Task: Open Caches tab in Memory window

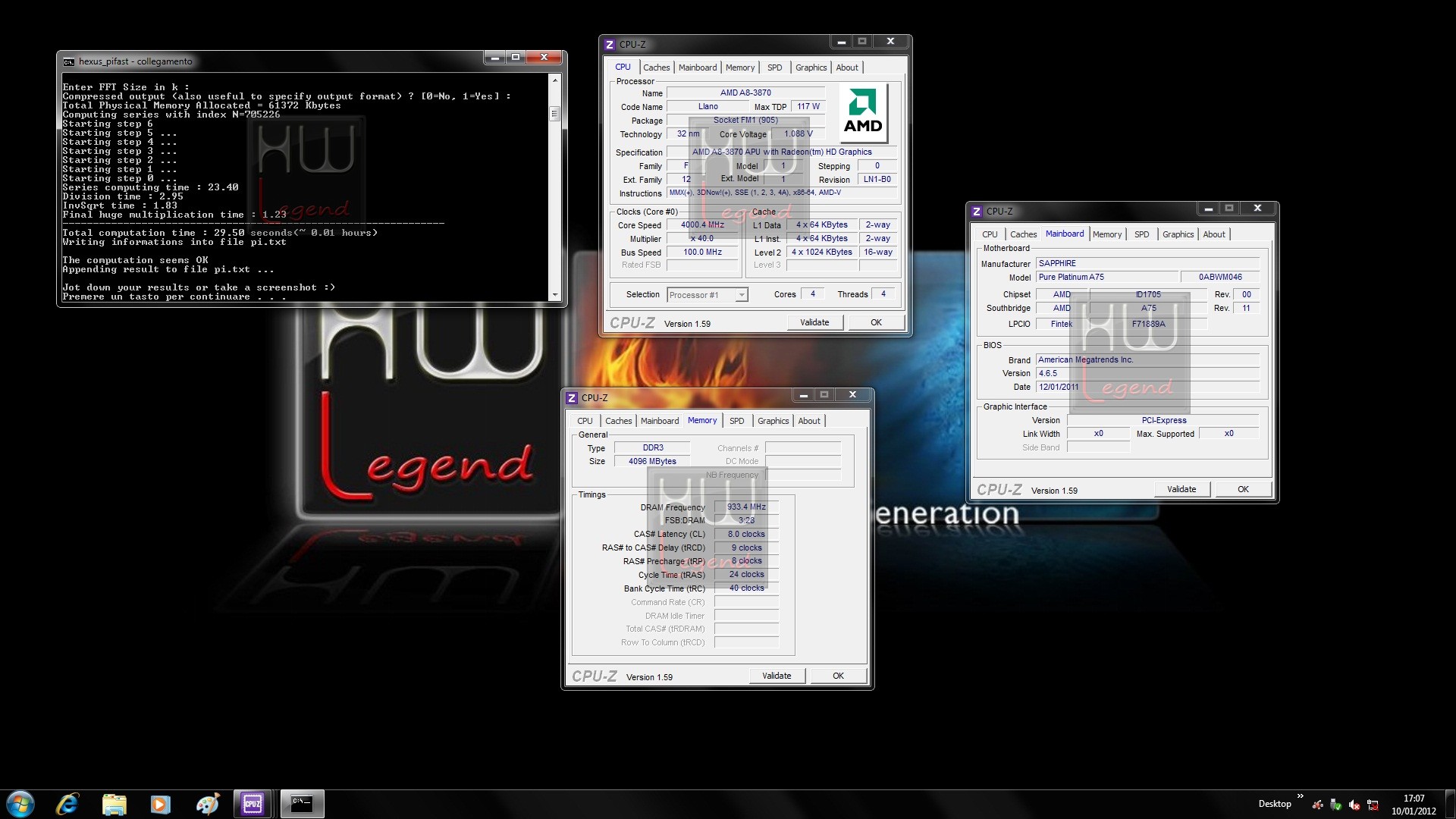Action: point(618,421)
